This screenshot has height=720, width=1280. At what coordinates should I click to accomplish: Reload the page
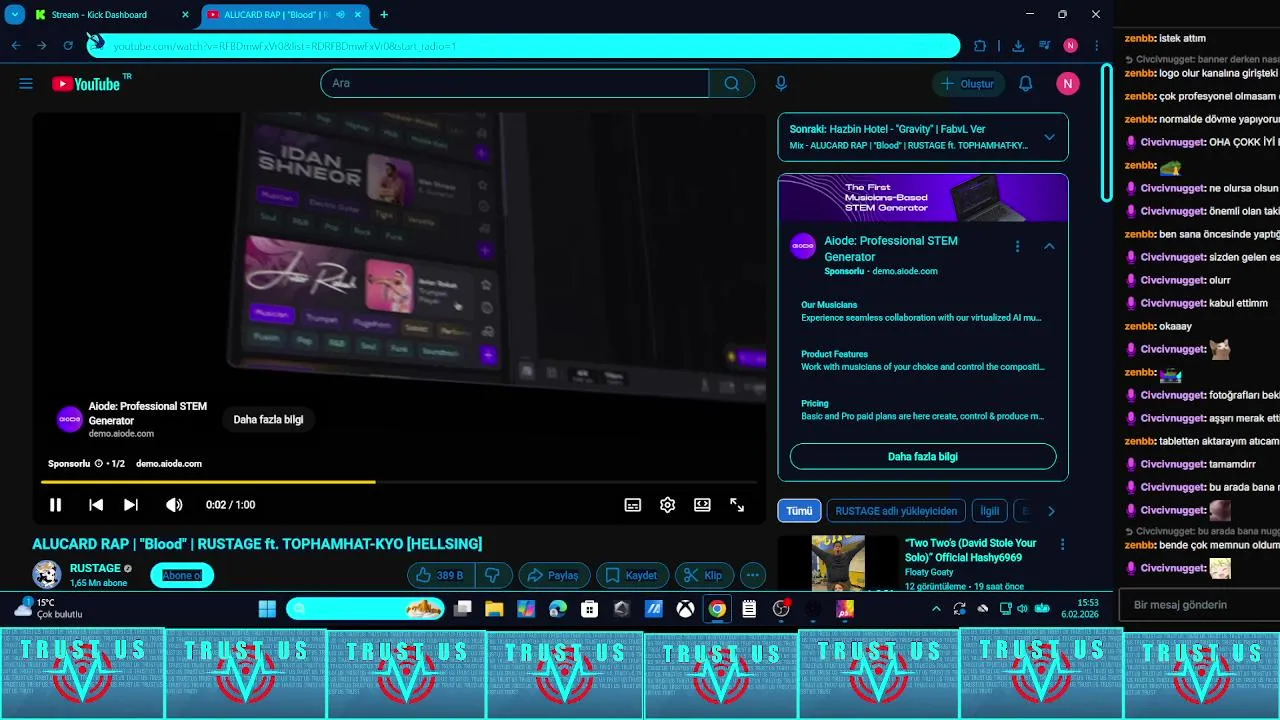[x=68, y=46]
